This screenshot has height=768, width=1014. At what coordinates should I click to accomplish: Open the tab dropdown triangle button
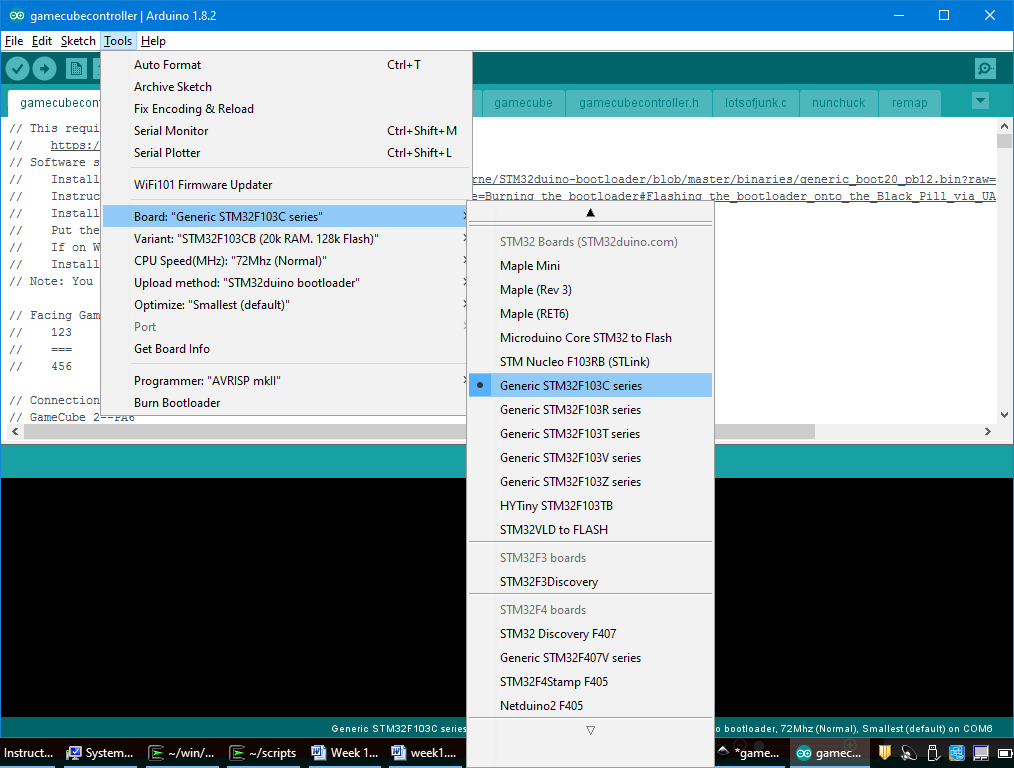pos(980,101)
